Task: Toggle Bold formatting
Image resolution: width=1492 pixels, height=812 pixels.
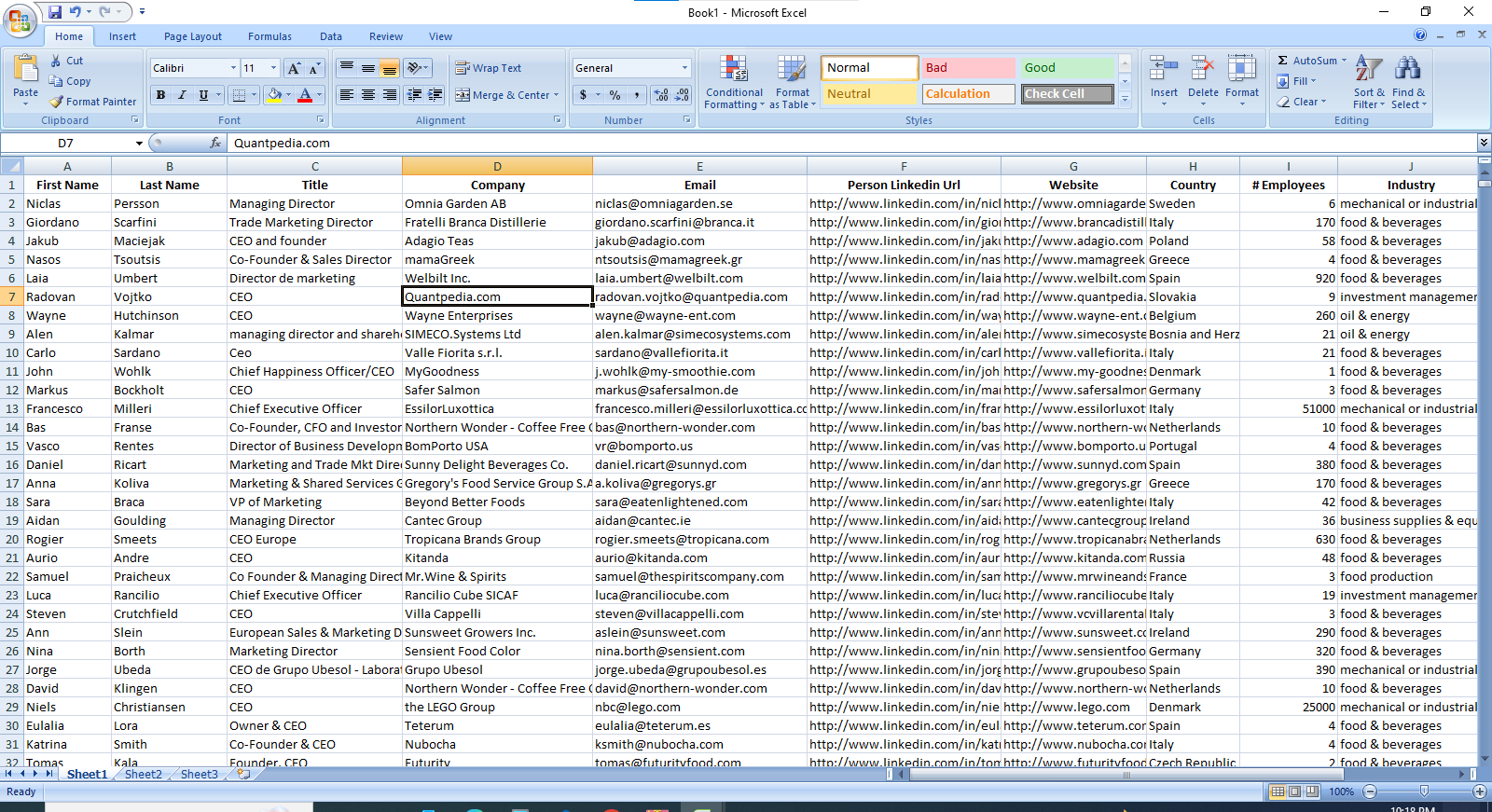Action: (x=161, y=95)
